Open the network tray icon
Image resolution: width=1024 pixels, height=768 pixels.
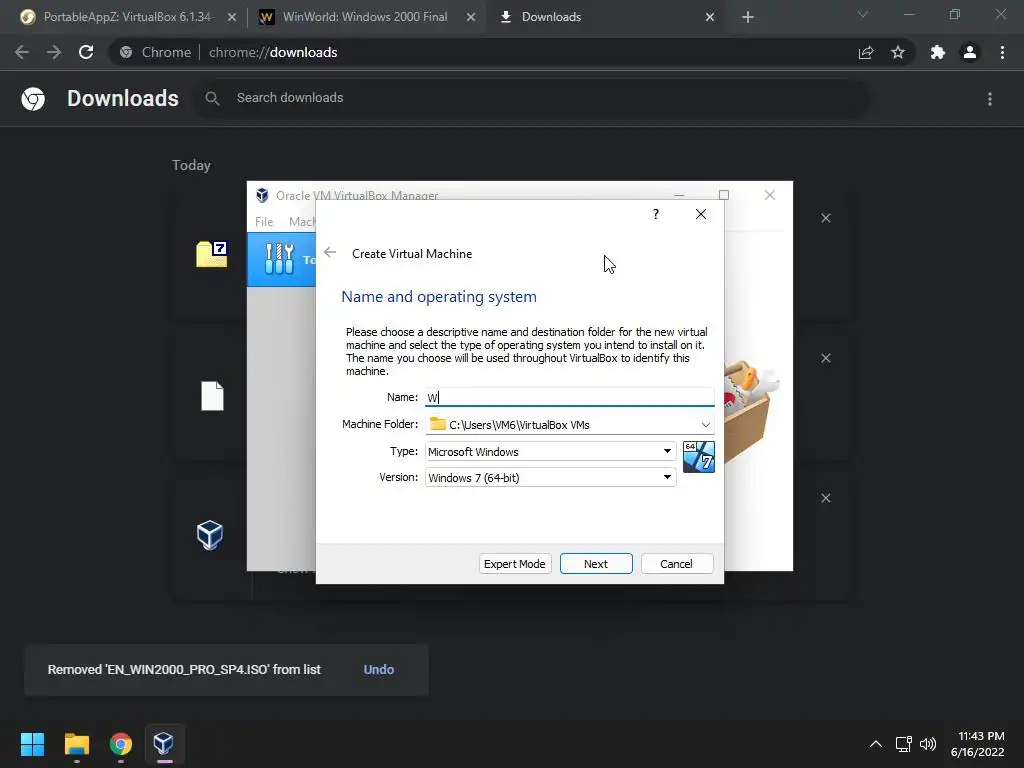coord(903,744)
